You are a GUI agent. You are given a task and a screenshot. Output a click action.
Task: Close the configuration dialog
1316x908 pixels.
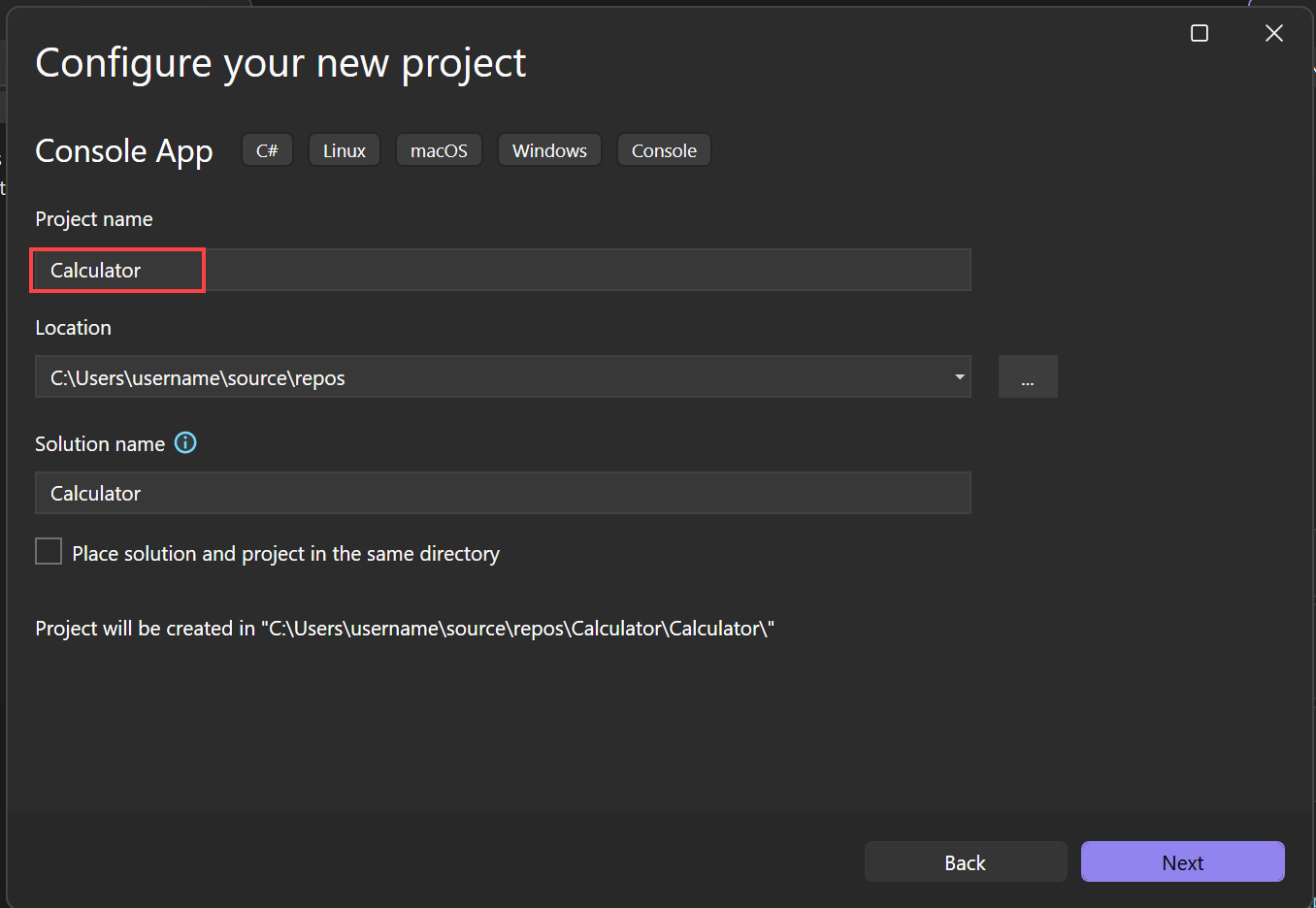coord(1273,32)
